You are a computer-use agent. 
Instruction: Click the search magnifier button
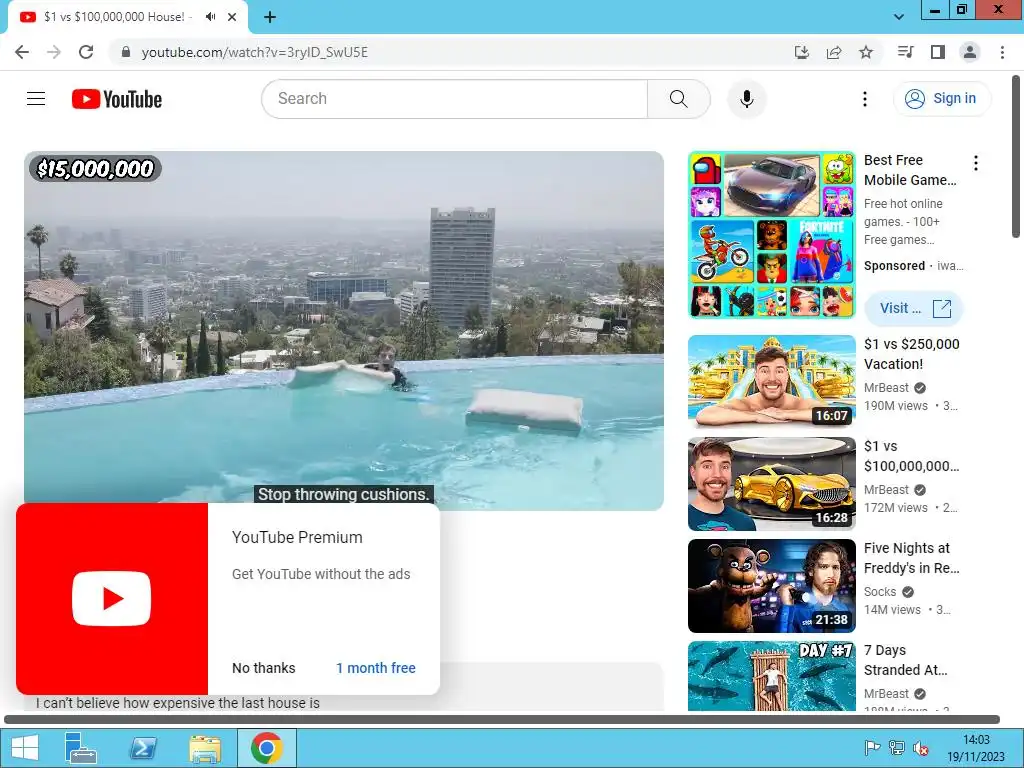pos(679,99)
